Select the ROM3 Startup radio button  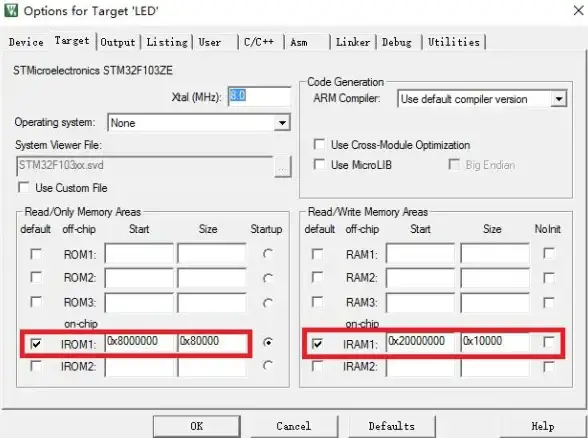(x=268, y=302)
